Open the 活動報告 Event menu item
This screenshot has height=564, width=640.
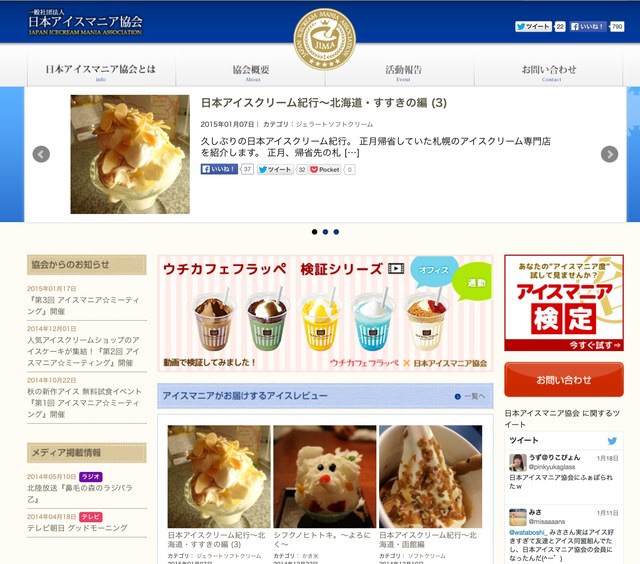point(403,73)
